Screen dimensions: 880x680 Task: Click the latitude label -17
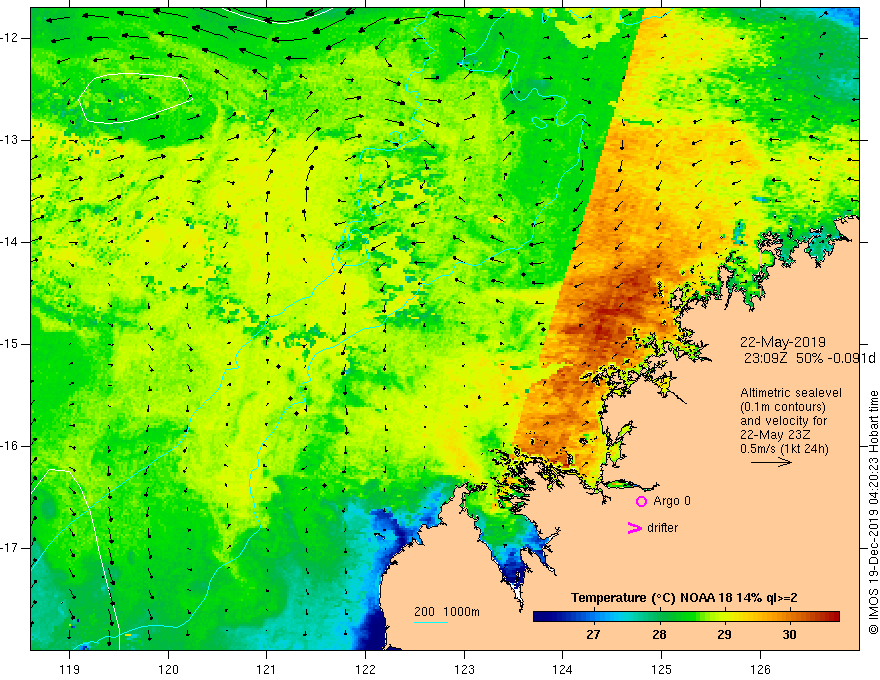[10, 548]
